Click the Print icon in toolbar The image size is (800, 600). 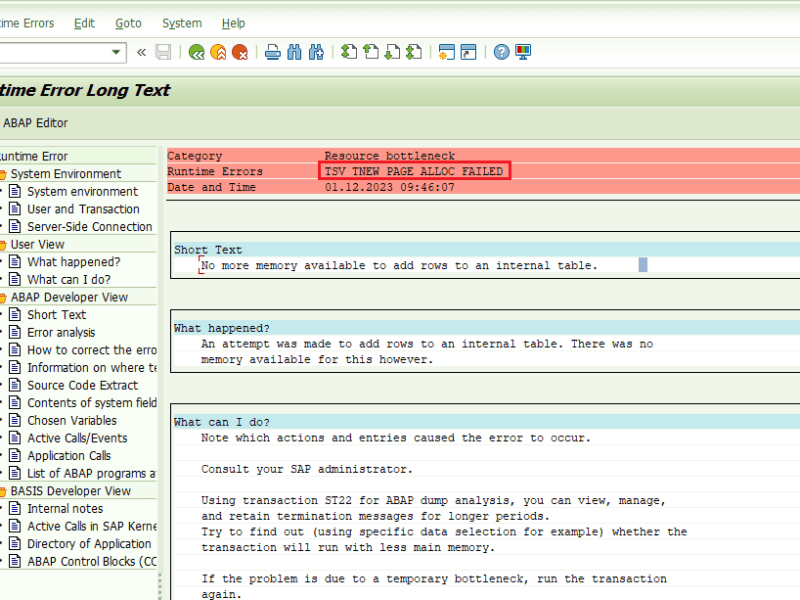(x=272, y=52)
